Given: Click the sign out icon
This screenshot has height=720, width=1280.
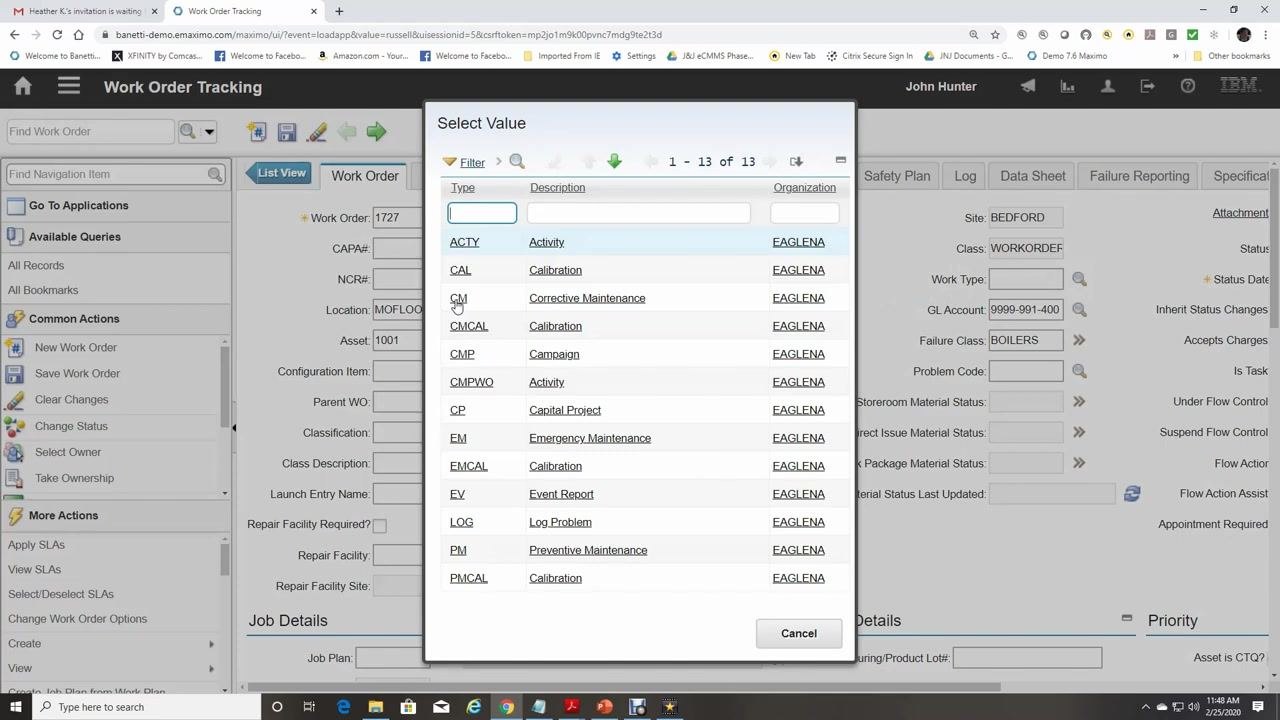Looking at the screenshot, I should 1147,86.
